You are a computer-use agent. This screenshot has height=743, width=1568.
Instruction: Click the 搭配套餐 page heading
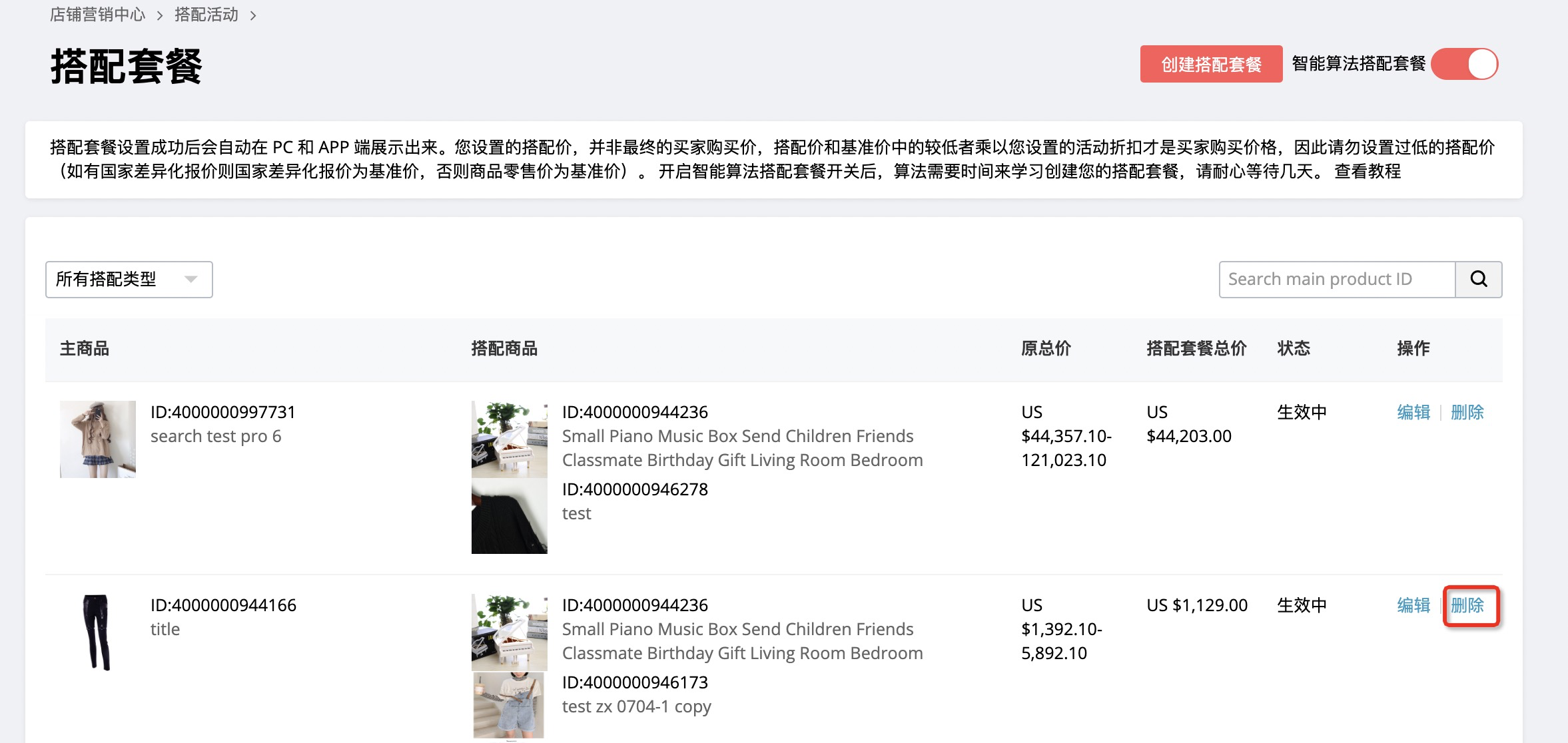pyautogui.click(x=127, y=67)
